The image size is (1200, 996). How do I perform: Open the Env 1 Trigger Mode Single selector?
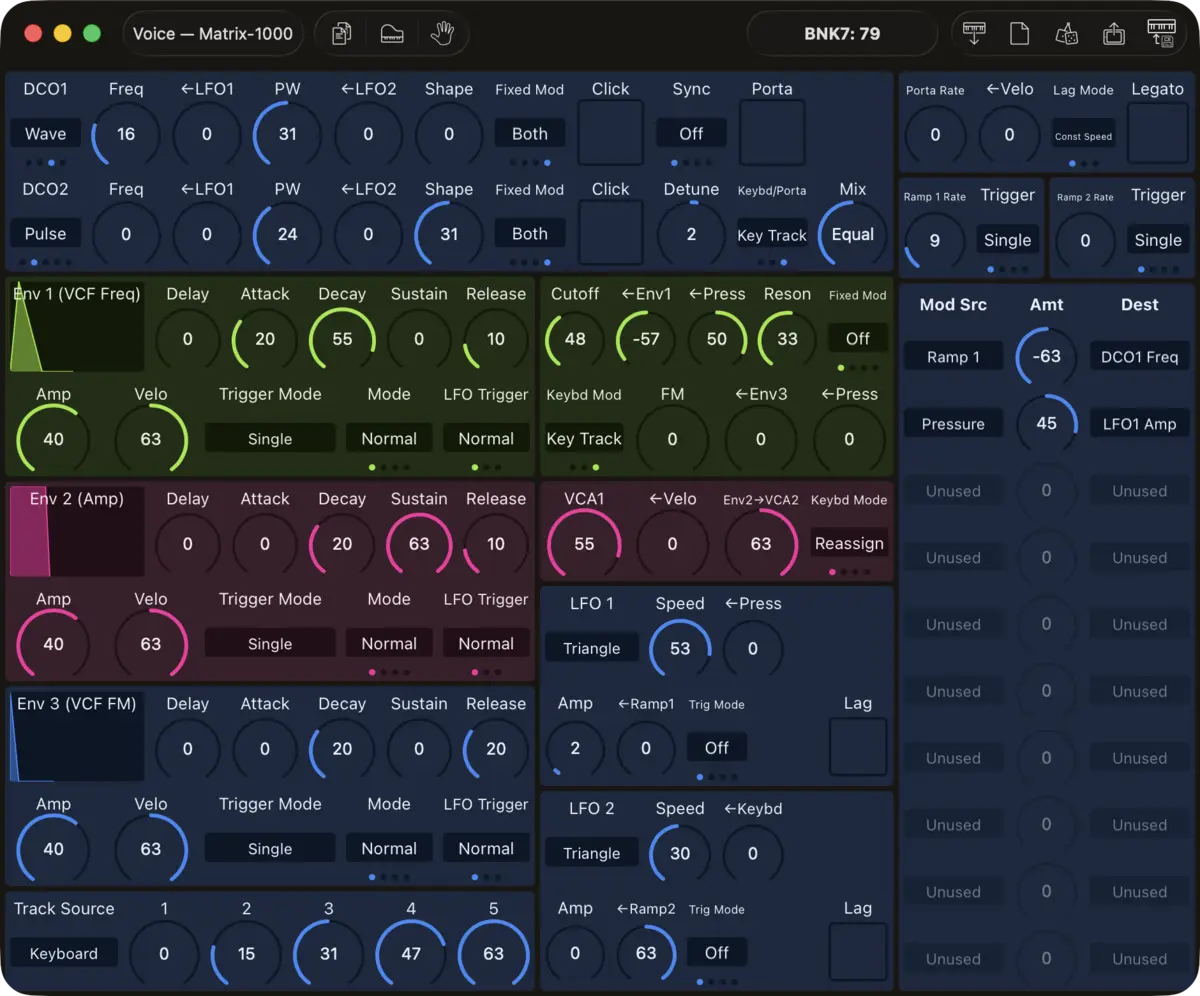point(270,438)
